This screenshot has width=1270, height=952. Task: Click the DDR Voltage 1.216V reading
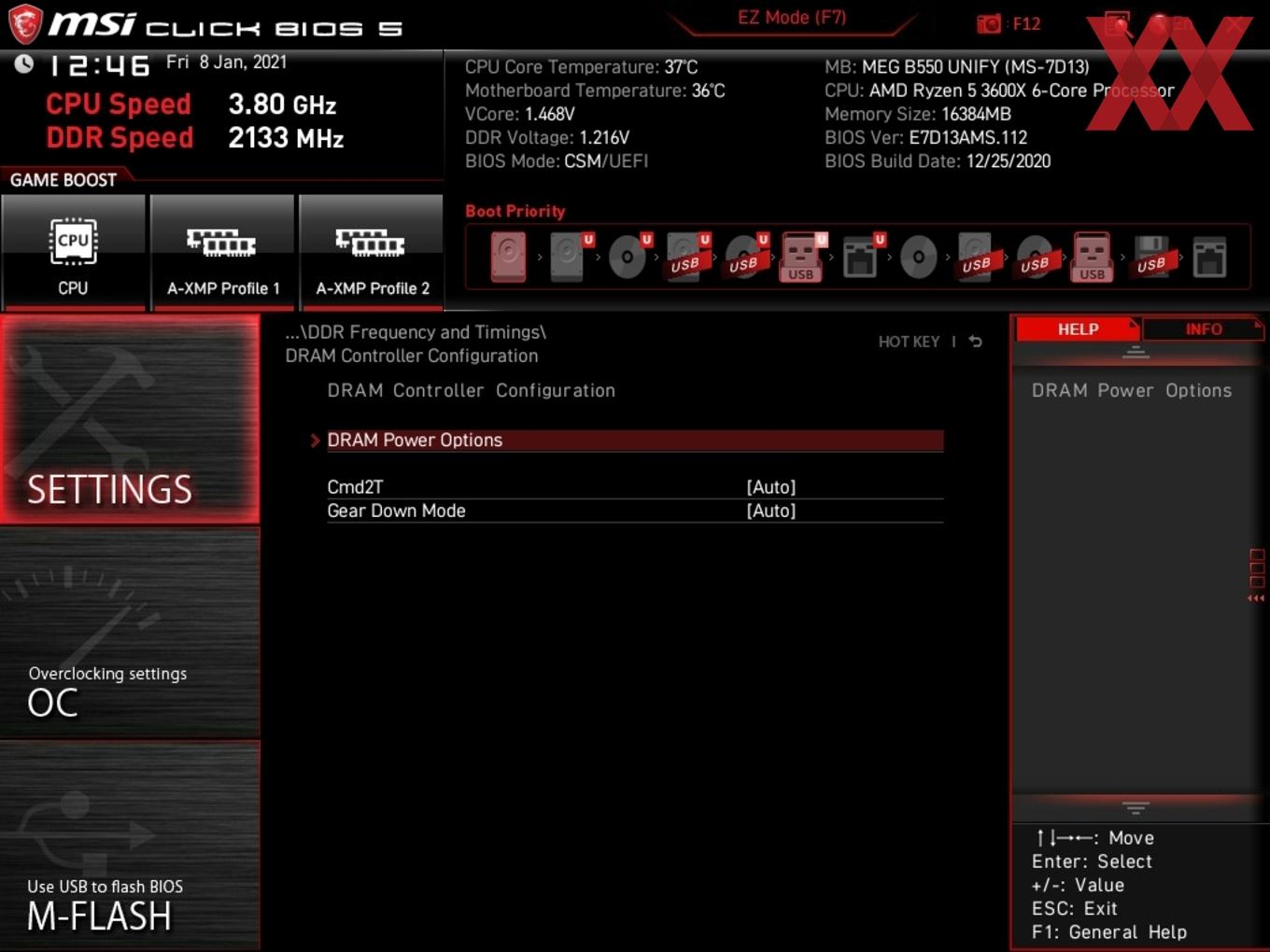click(x=547, y=137)
